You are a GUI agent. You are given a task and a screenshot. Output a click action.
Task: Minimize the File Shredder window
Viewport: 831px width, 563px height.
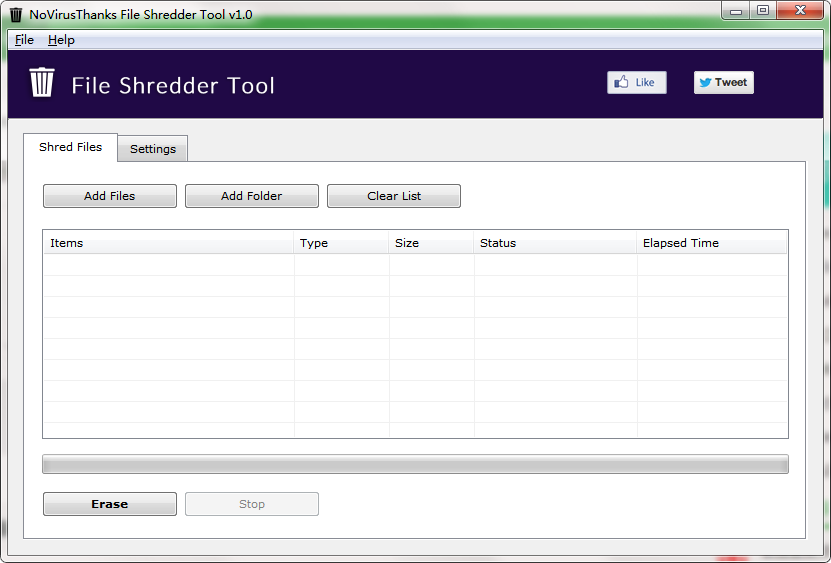pos(736,11)
